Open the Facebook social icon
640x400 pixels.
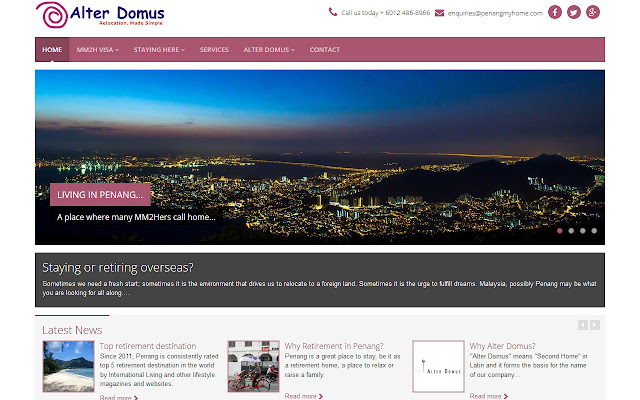point(555,12)
